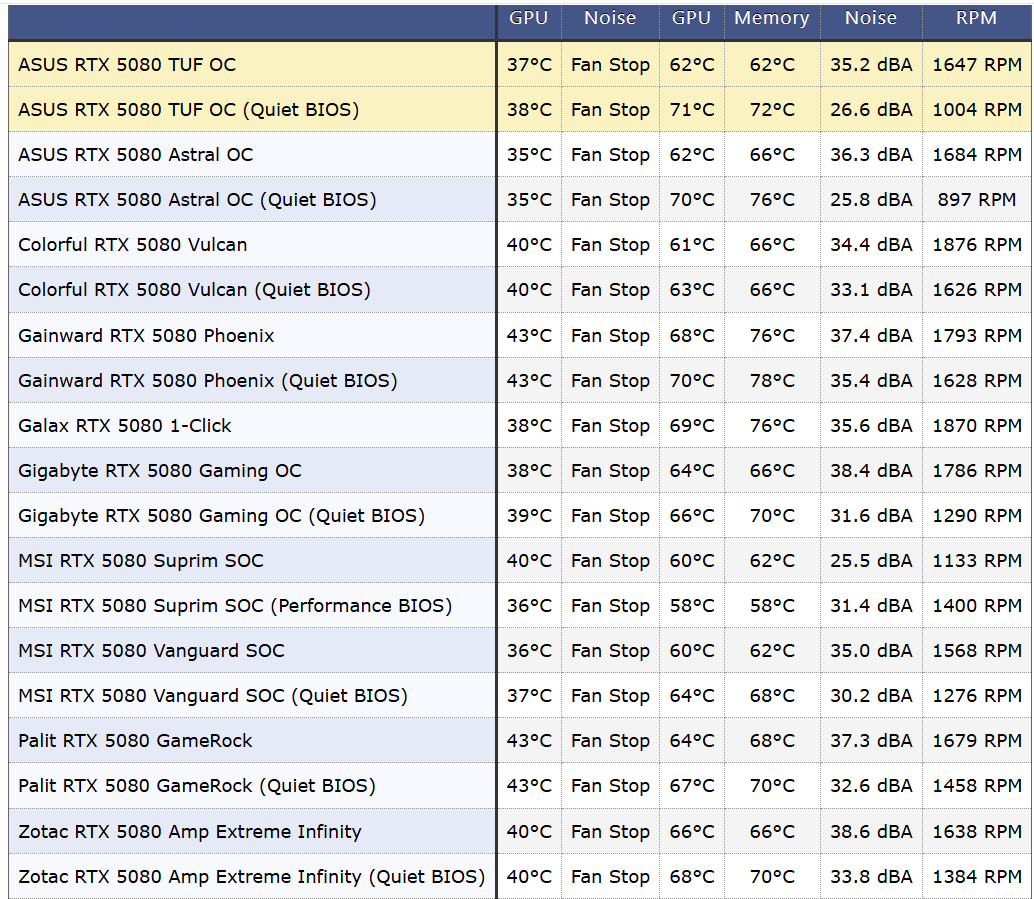Click the 32.6 dBA noise value
Viewport: 1034px width, 899px height.
pos(871,786)
